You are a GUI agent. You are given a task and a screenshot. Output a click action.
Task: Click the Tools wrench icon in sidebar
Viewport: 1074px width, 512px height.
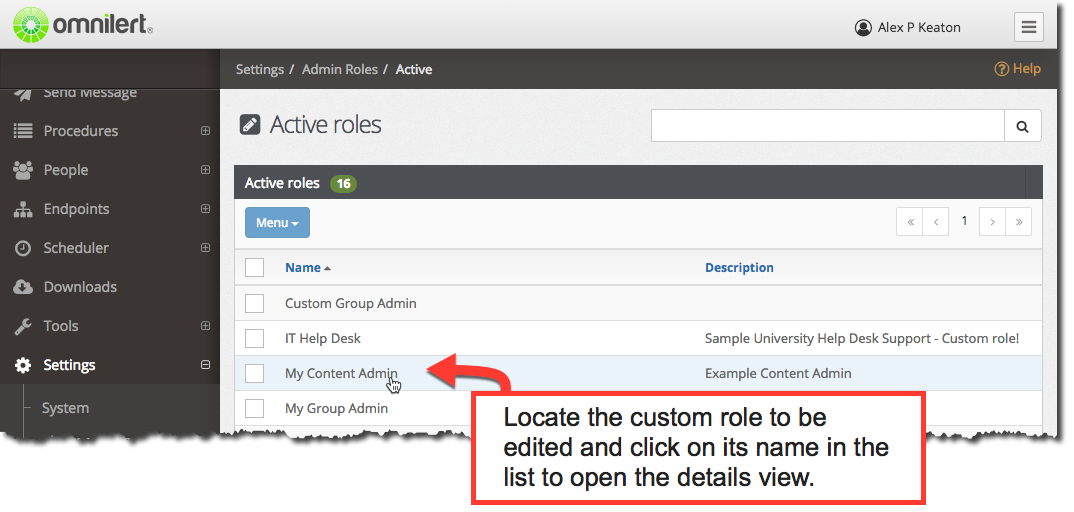(23, 326)
